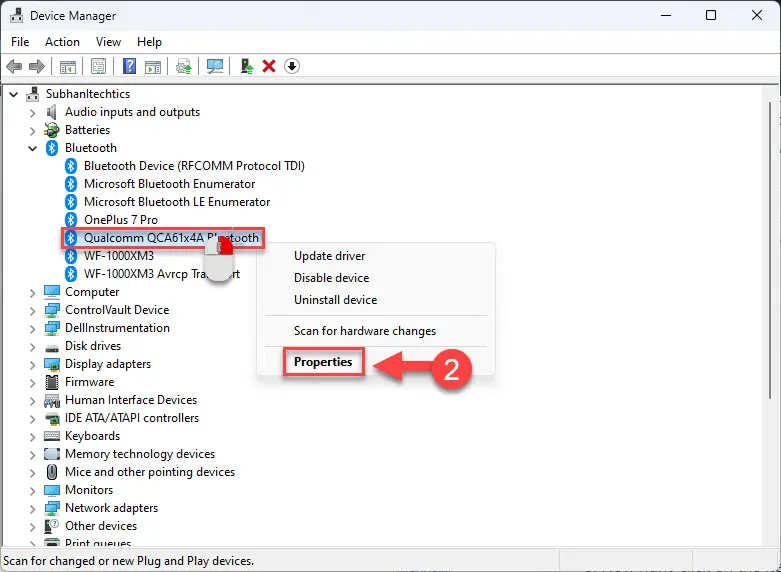This screenshot has height=572, width=781.
Task: Open the Help menu
Action: click(x=149, y=42)
